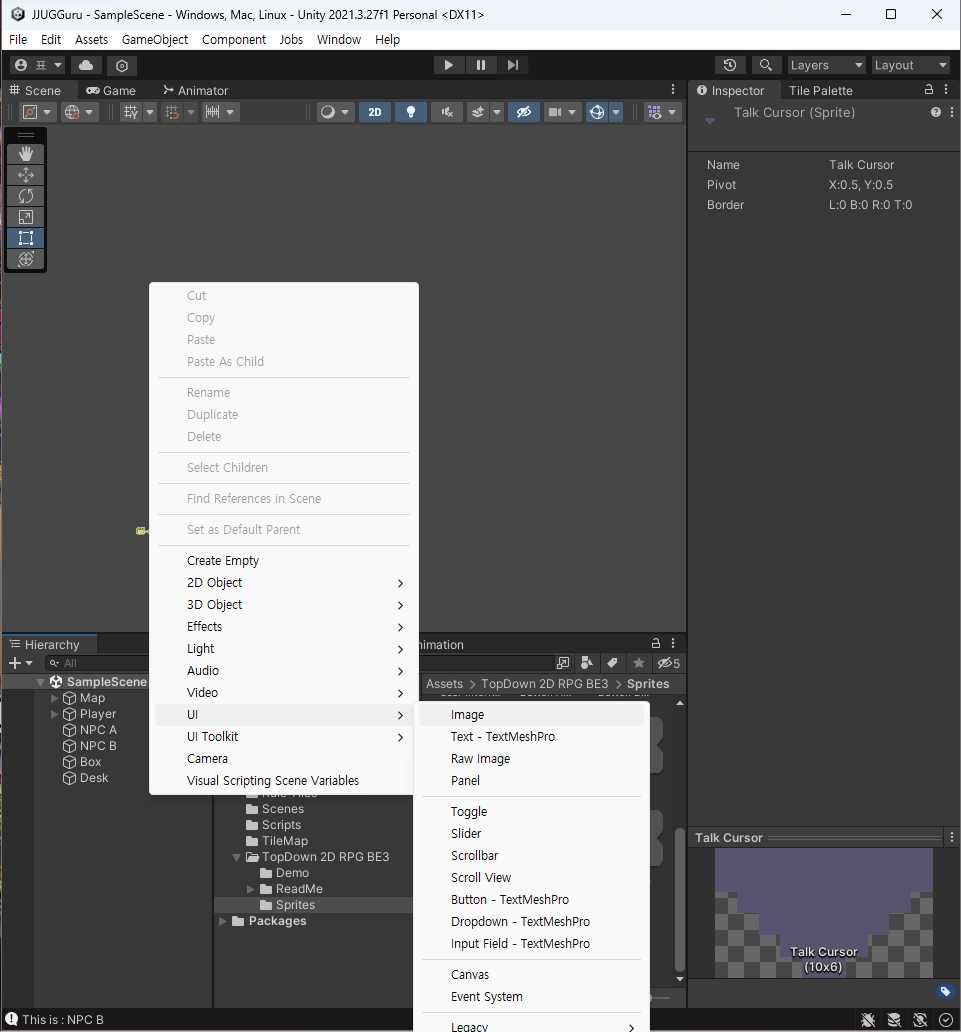The width and height of the screenshot is (961, 1032).
Task: Expand the Player object in Hierarchy
Action: pos(55,713)
